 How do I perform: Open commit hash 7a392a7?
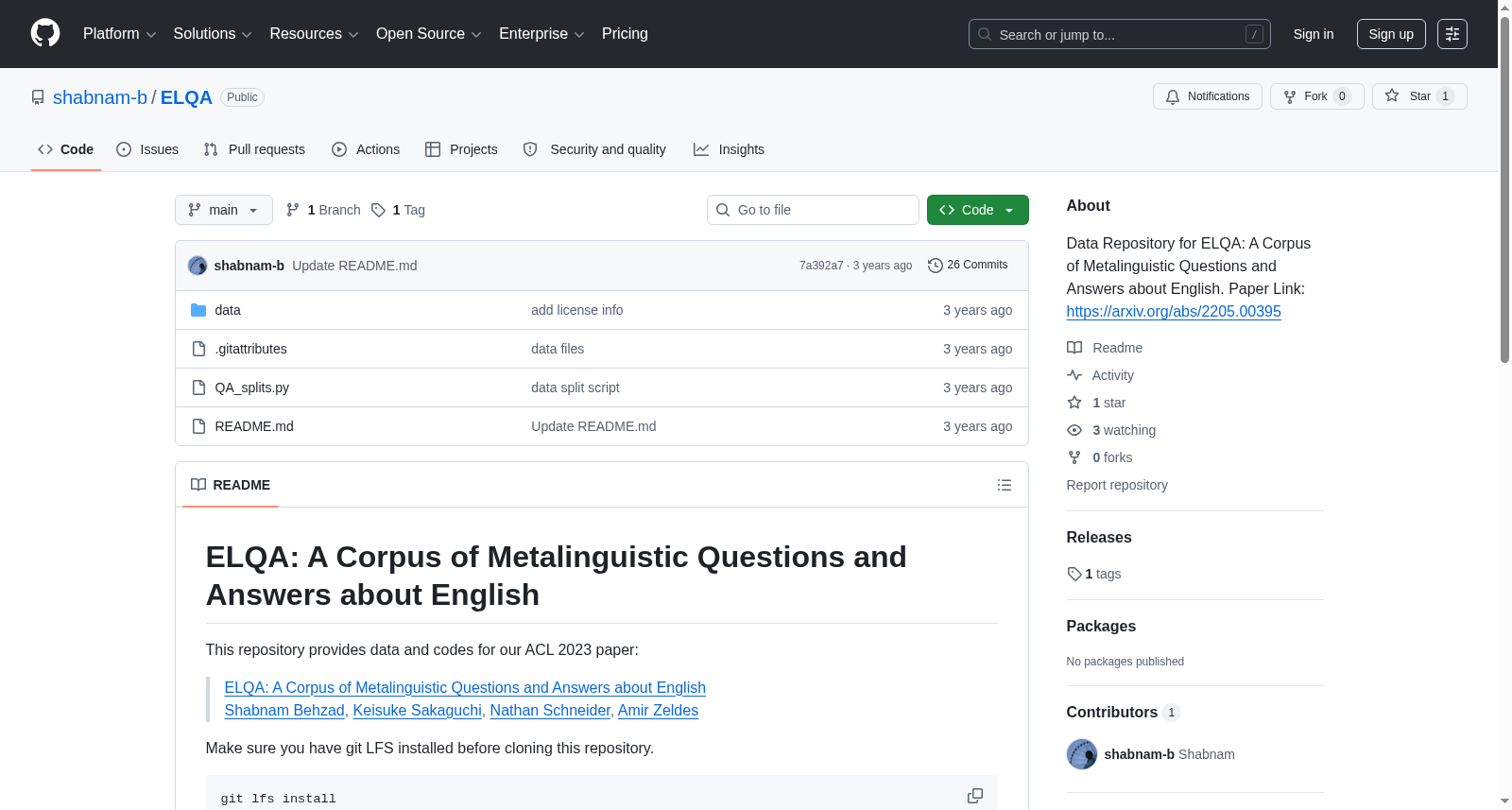click(821, 266)
